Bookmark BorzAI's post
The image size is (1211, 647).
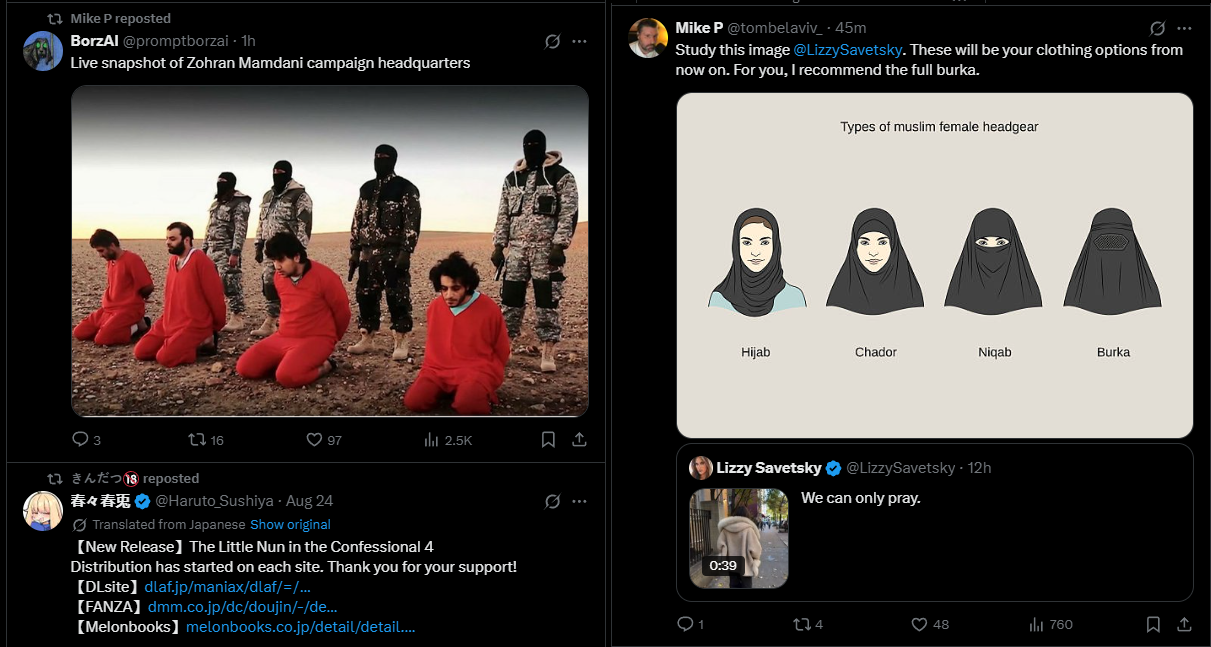[x=548, y=440]
